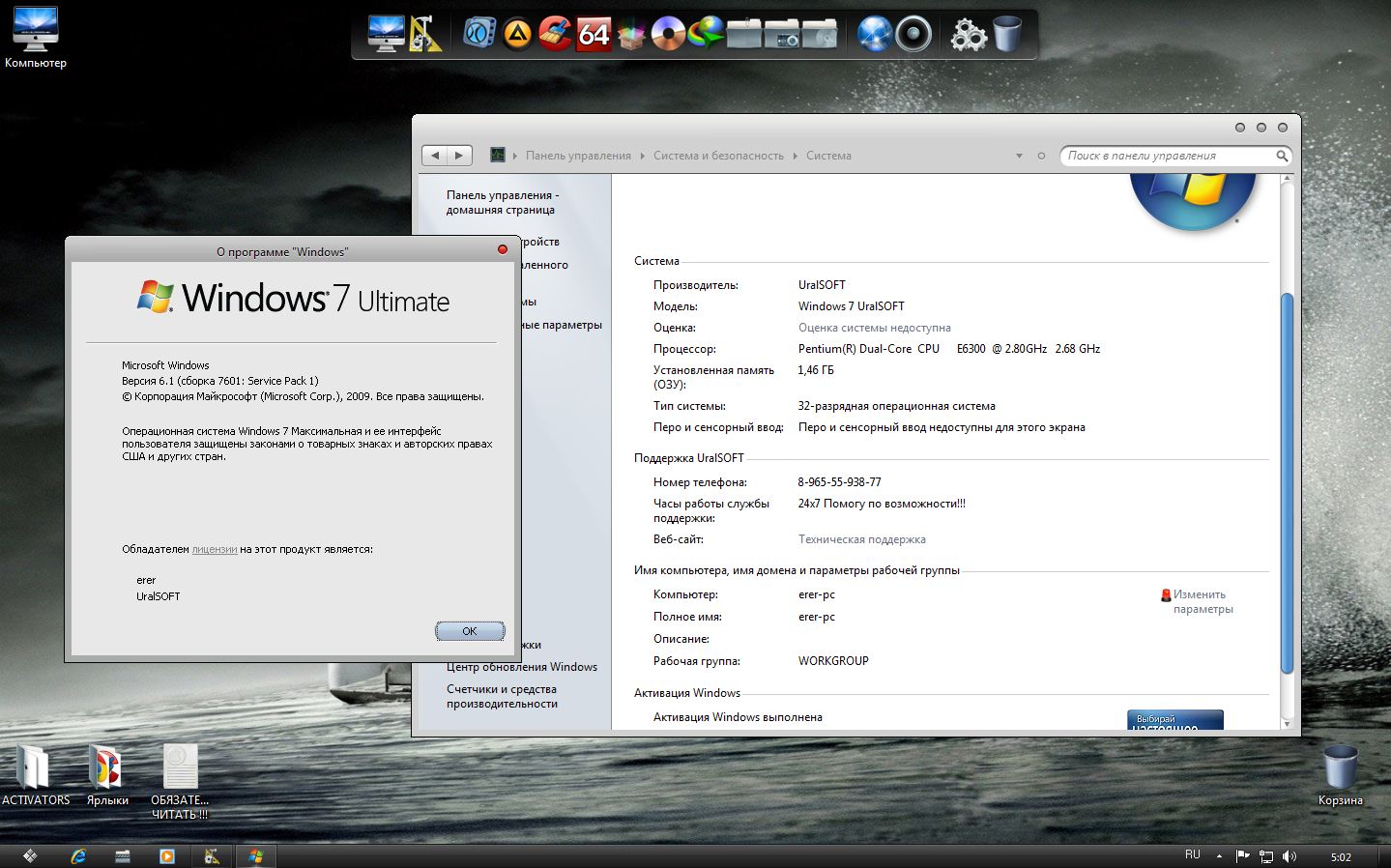The width and height of the screenshot is (1391, 868).
Task: Launch Internet Download Manager from the dock
Action: coord(707,34)
